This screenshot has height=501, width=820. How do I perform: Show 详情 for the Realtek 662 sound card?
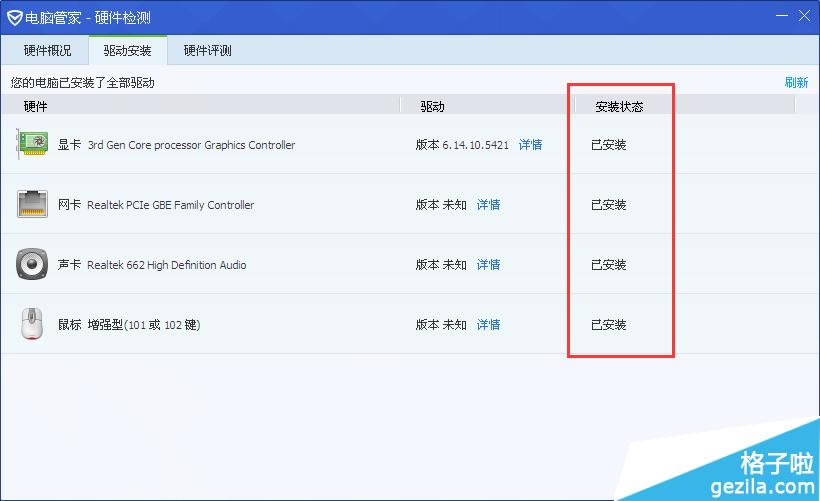(x=488, y=265)
